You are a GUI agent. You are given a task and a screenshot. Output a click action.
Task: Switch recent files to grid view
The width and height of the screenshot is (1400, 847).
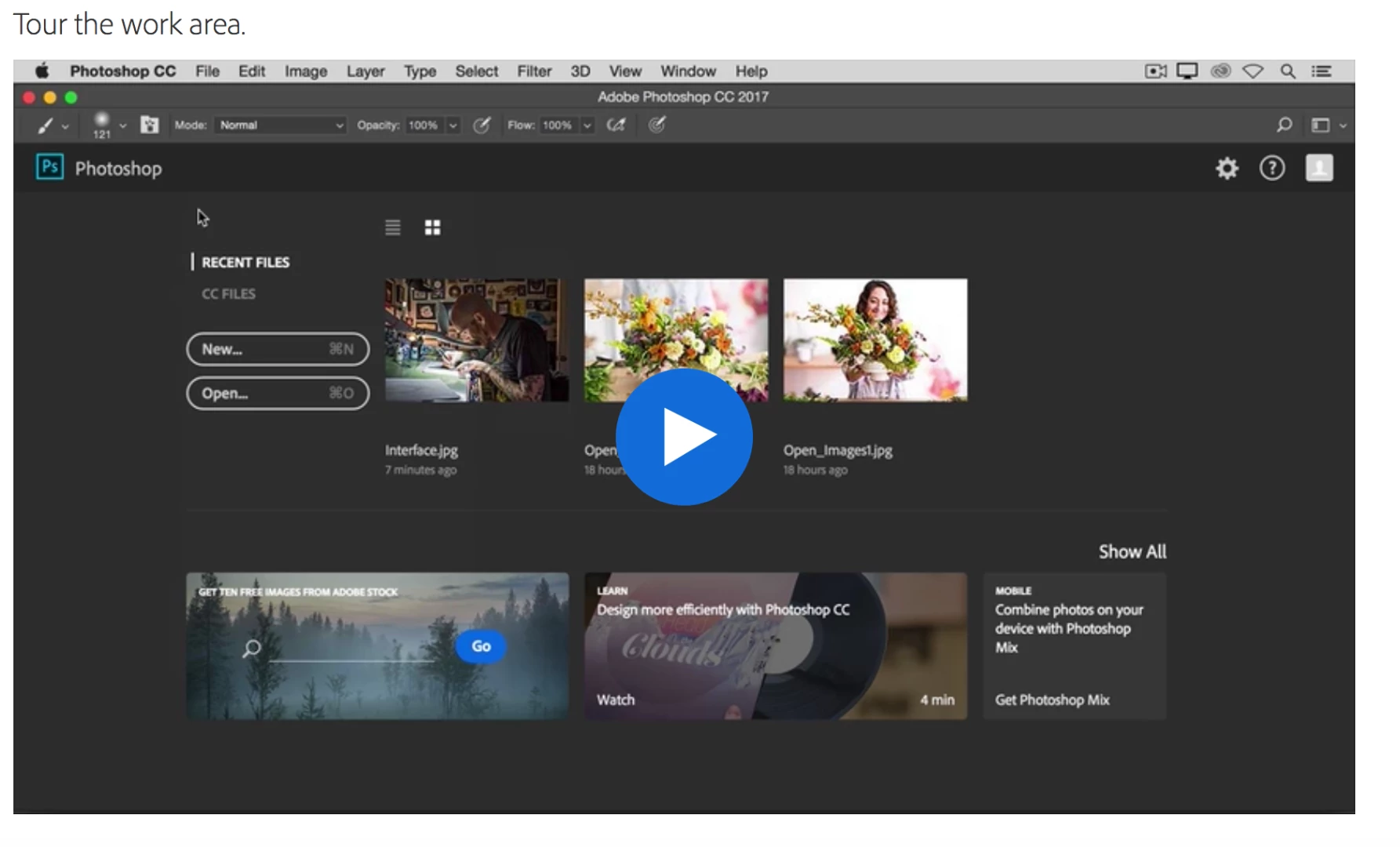[432, 227]
